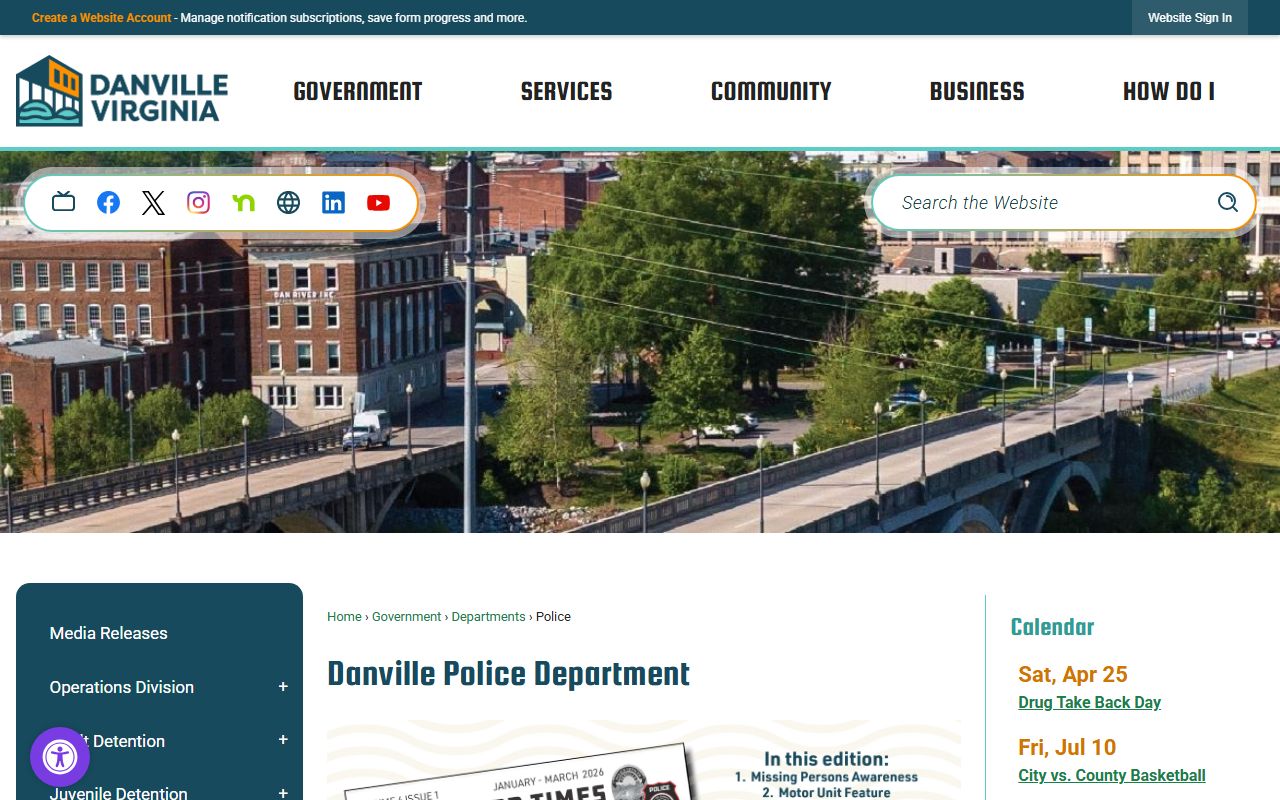Click the Search the Website field
1280x800 pixels.
click(1050, 203)
